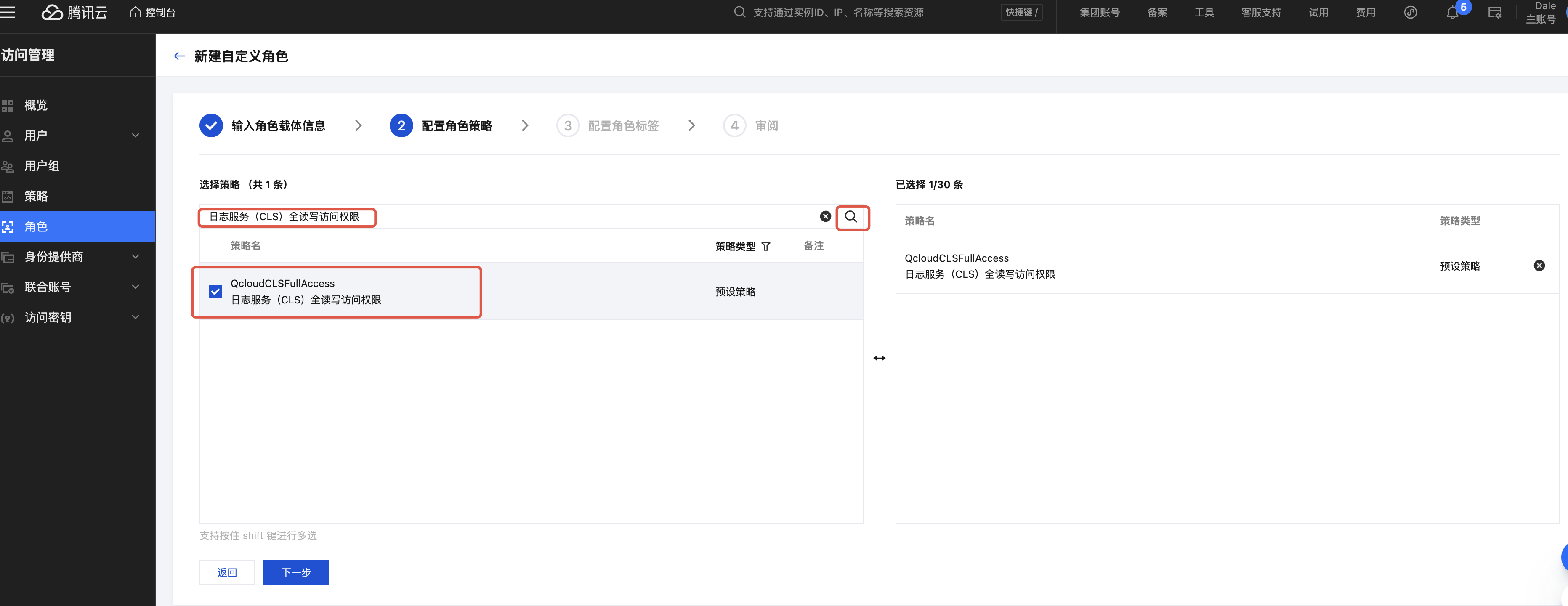Click QcloudCLSFullAccess in the selected list
The width and height of the screenshot is (1568, 606).
tap(956, 258)
